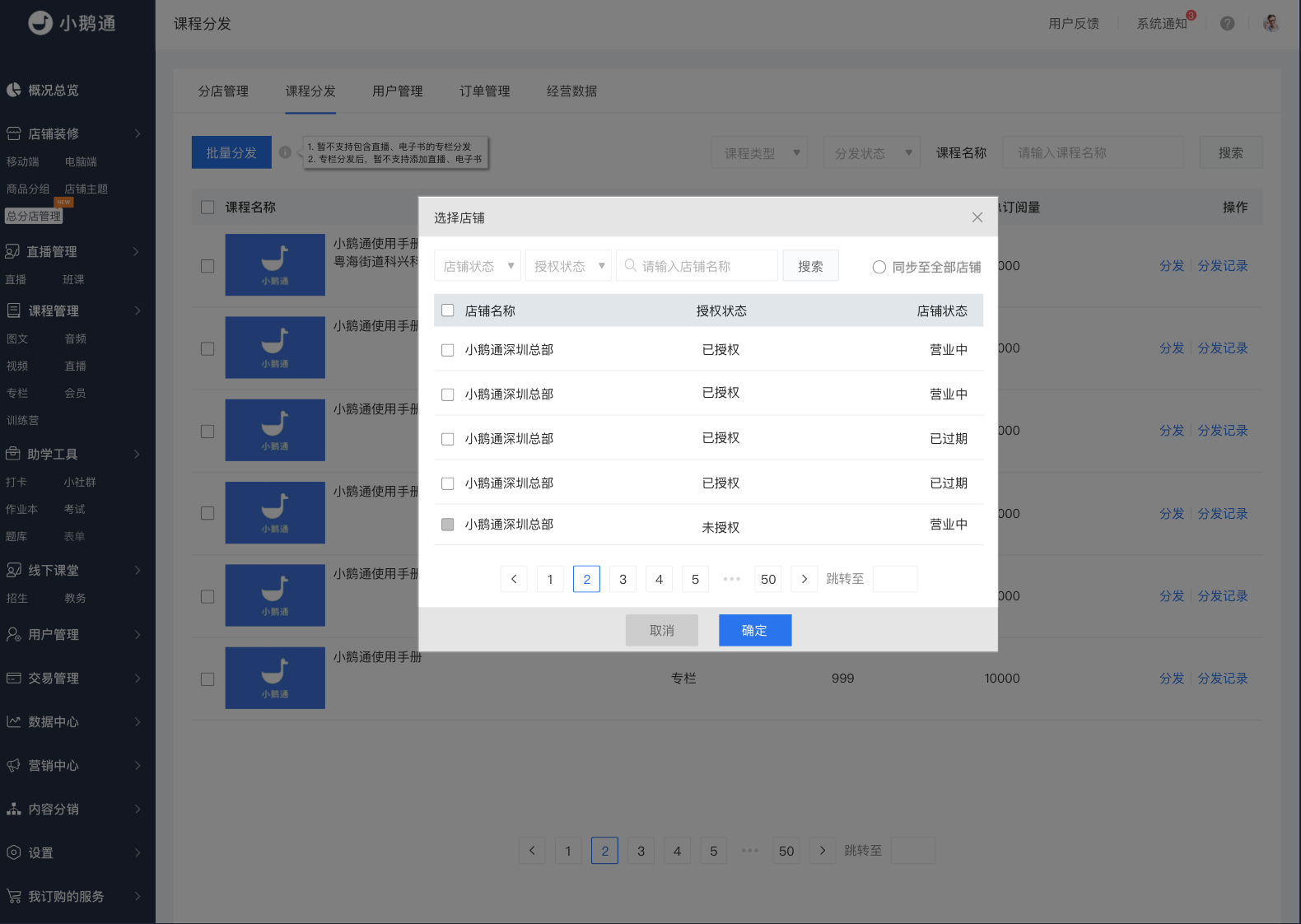The image size is (1301, 924).
Task: Click the previous-page arrow in the course list pagination
Action: [x=532, y=851]
